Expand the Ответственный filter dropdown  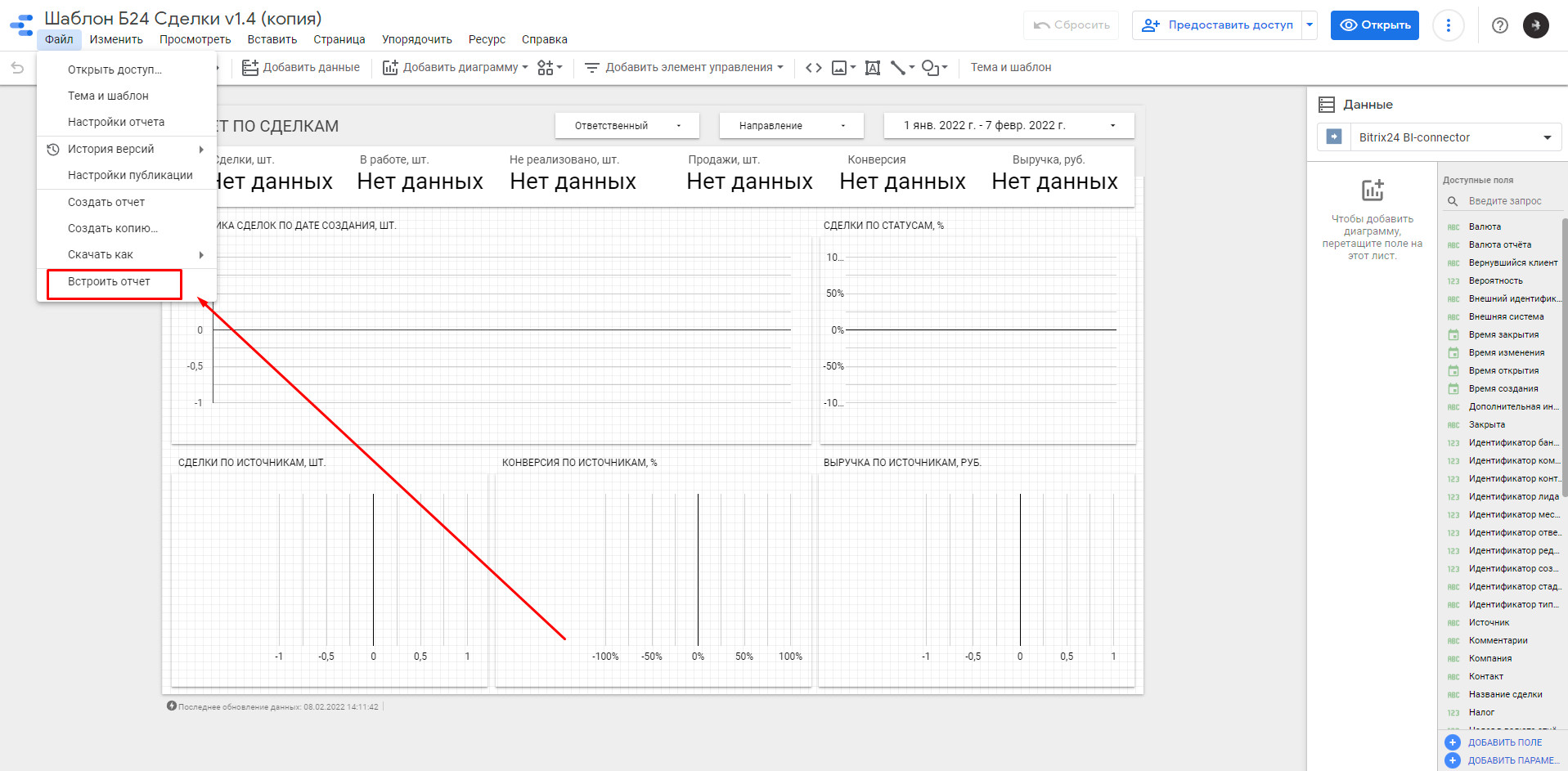click(x=627, y=126)
